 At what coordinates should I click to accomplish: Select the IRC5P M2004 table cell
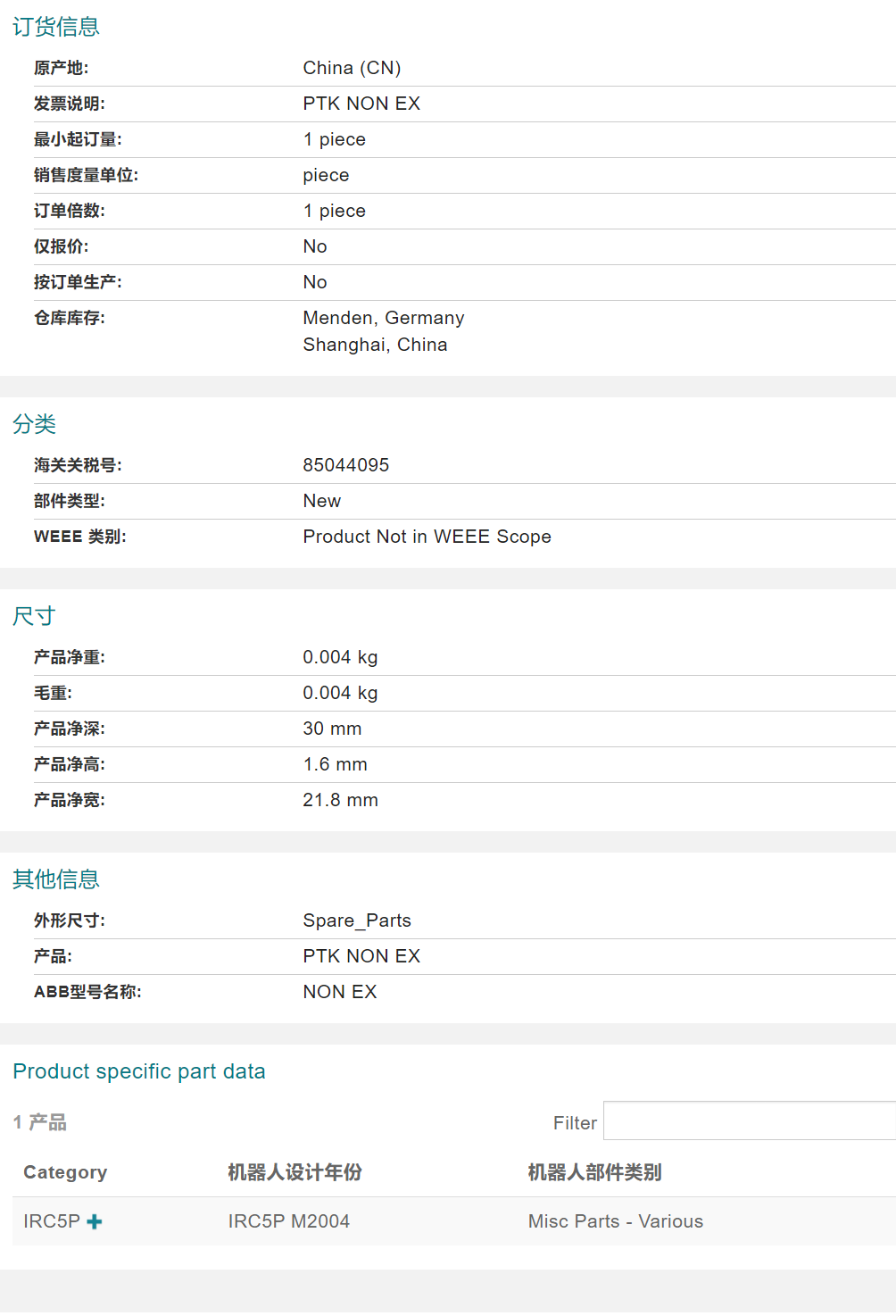288,1221
